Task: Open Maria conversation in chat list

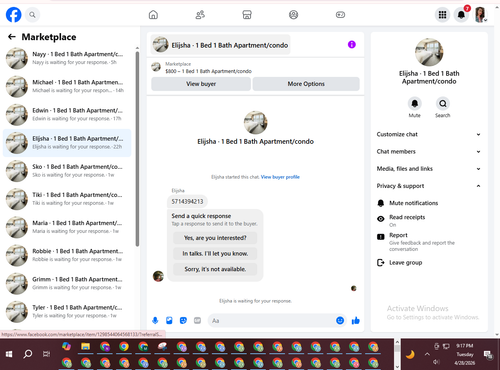Action: tap(67, 227)
